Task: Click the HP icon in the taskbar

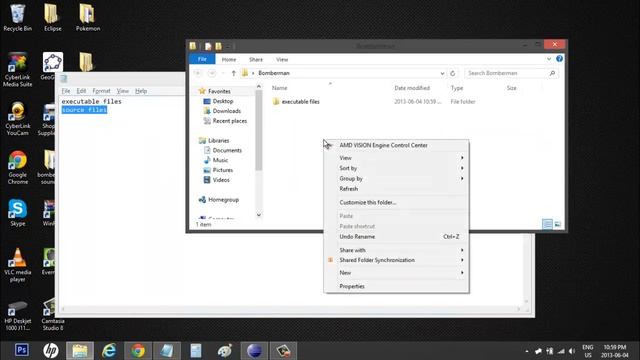Action: click(51, 350)
